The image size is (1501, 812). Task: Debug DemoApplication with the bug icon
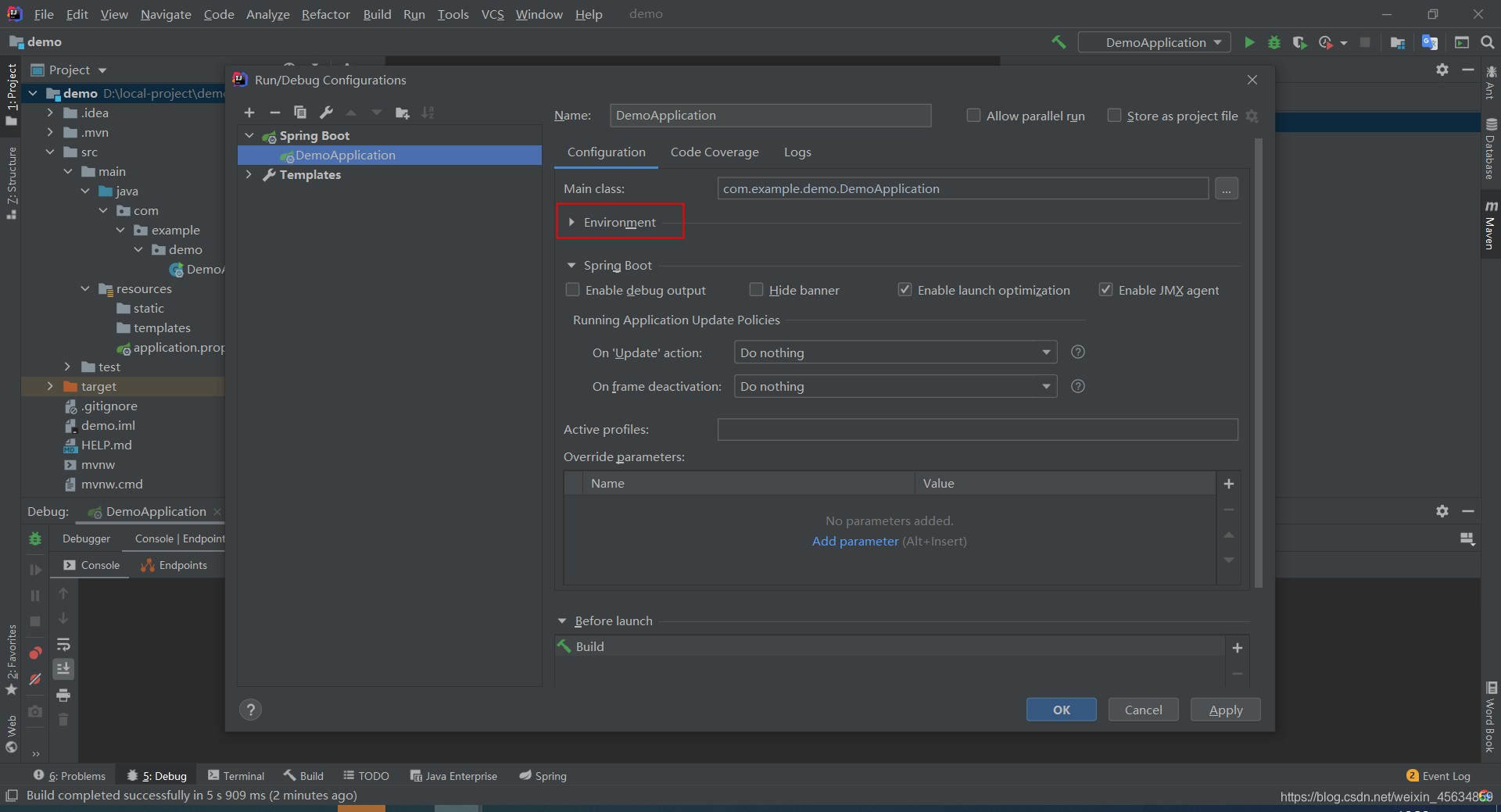[x=1274, y=42]
